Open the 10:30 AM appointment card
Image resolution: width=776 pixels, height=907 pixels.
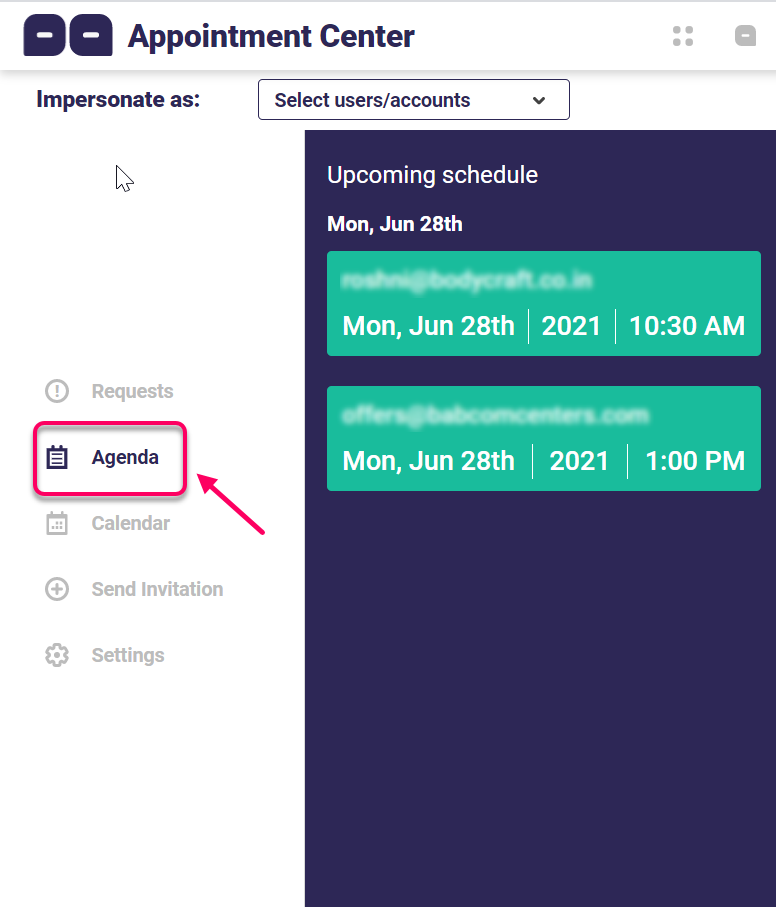tap(543, 304)
